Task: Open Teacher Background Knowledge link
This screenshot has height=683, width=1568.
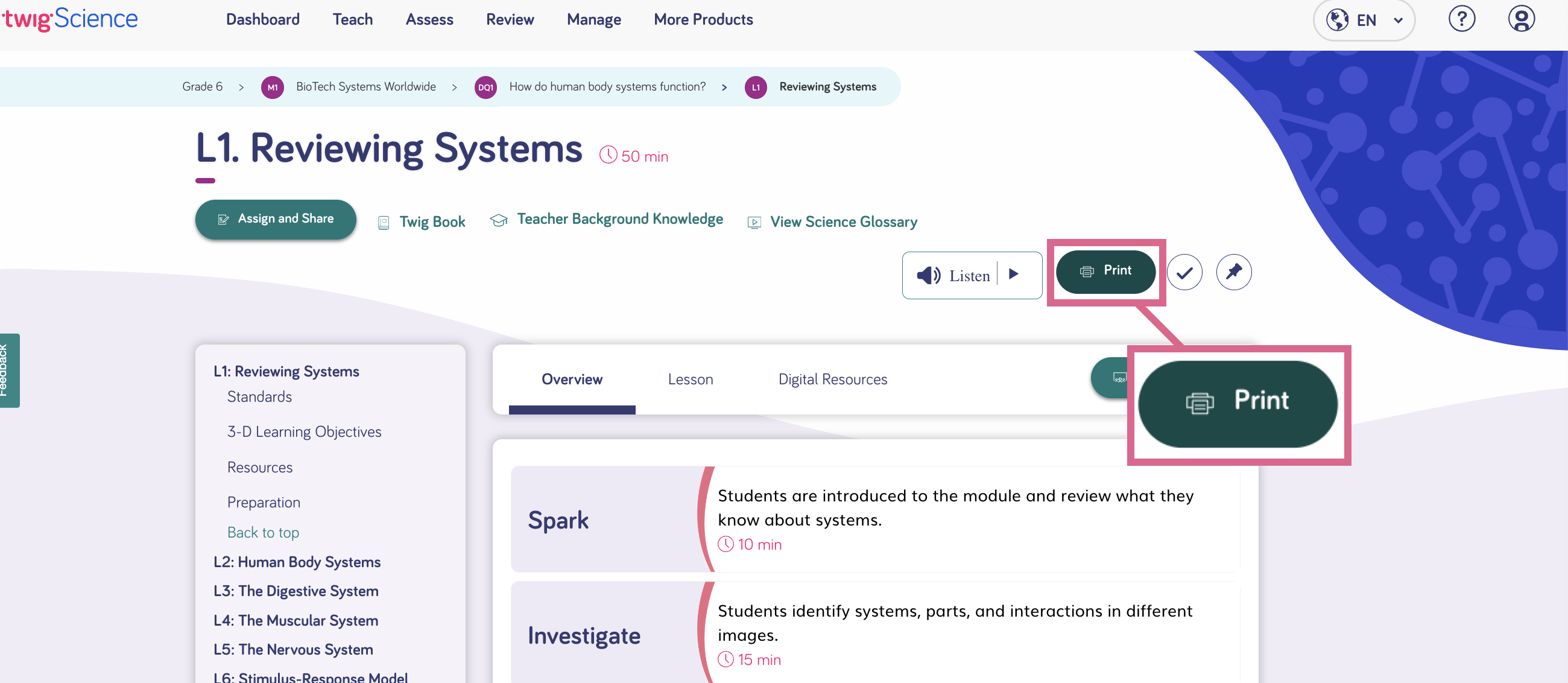Action: (x=619, y=219)
